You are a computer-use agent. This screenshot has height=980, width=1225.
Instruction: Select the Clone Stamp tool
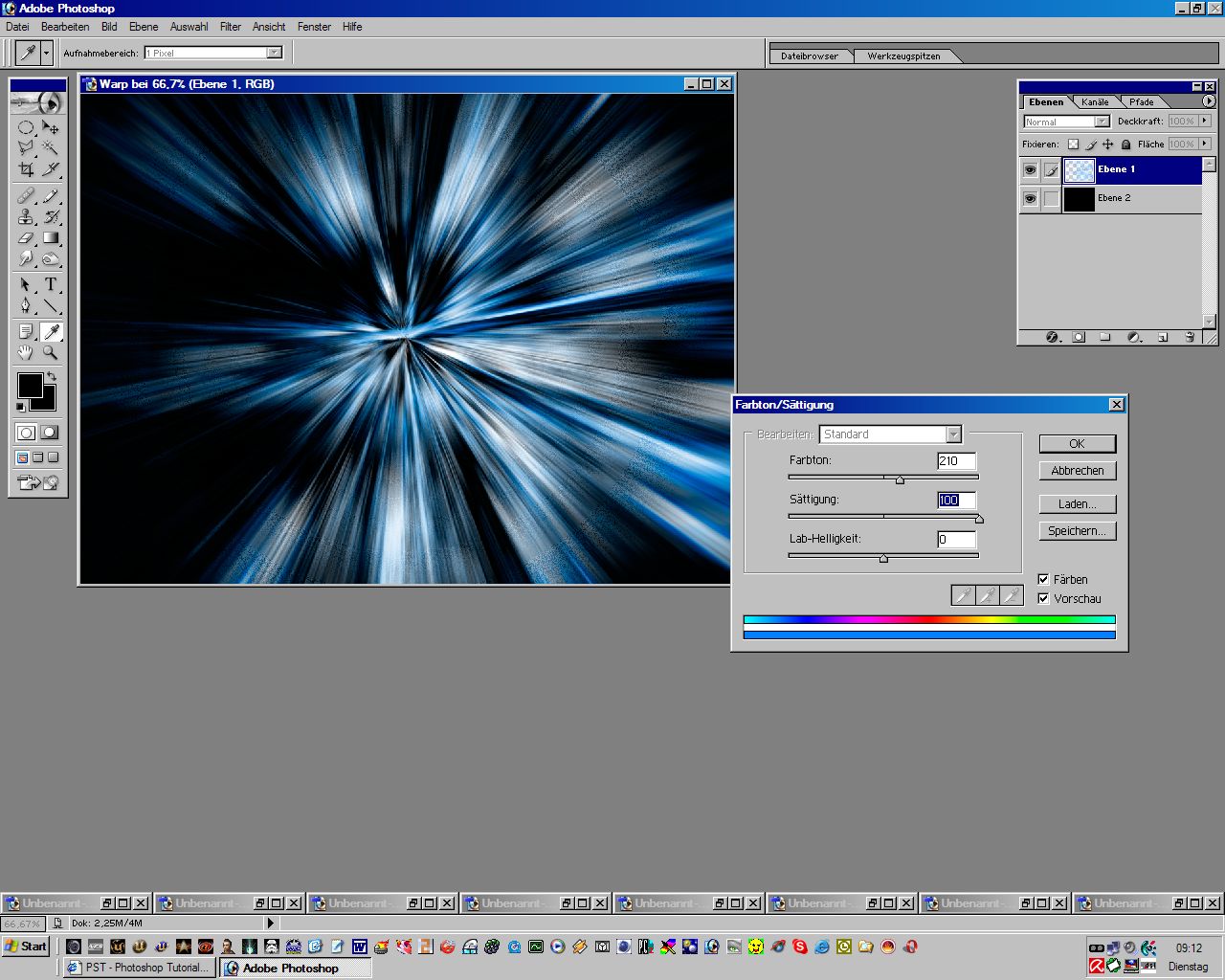(26, 217)
